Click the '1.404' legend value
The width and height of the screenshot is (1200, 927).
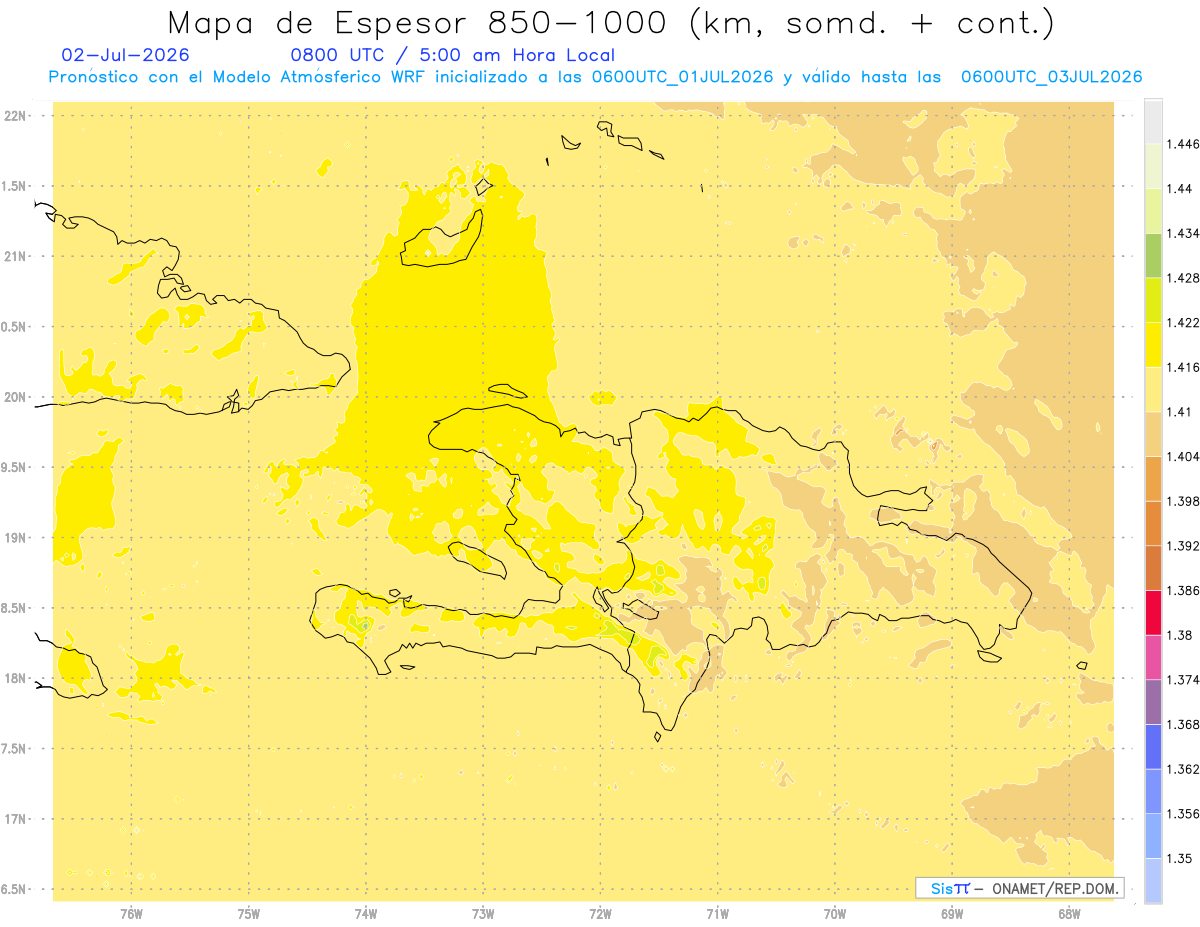(1183, 457)
